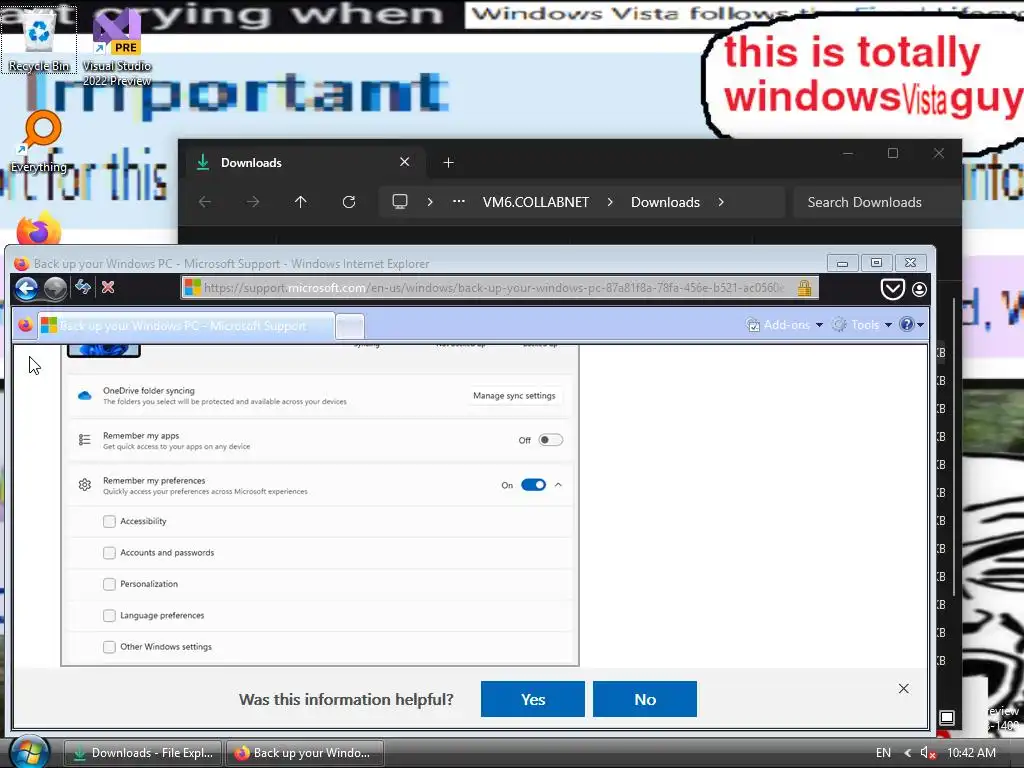Turn on Remember my apps toggle
Viewport: 1024px width, 768px height.
click(x=551, y=440)
